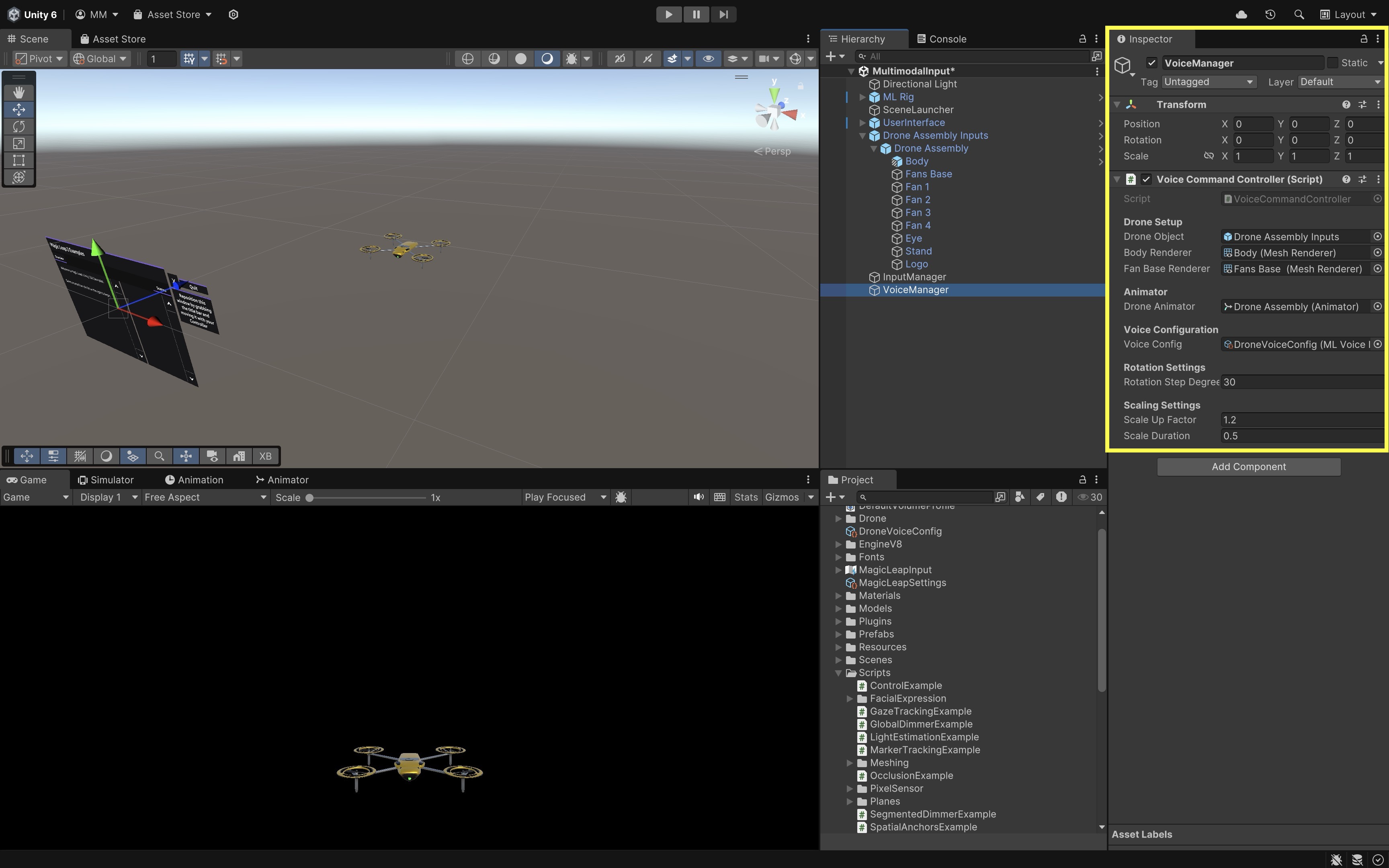The height and width of the screenshot is (868, 1389).
Task: Switch to the Animator tab
Action: [x=282, y=480]
